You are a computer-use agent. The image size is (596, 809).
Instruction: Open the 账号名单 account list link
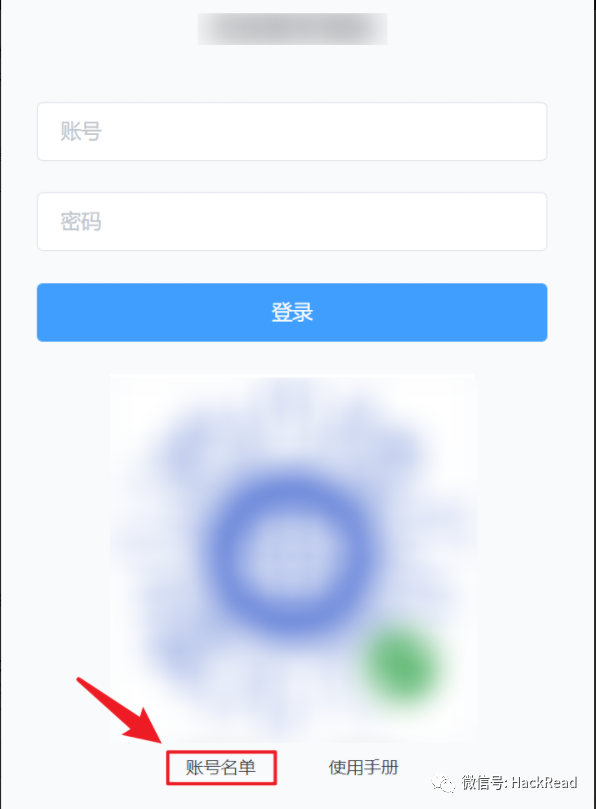[221, 768]
